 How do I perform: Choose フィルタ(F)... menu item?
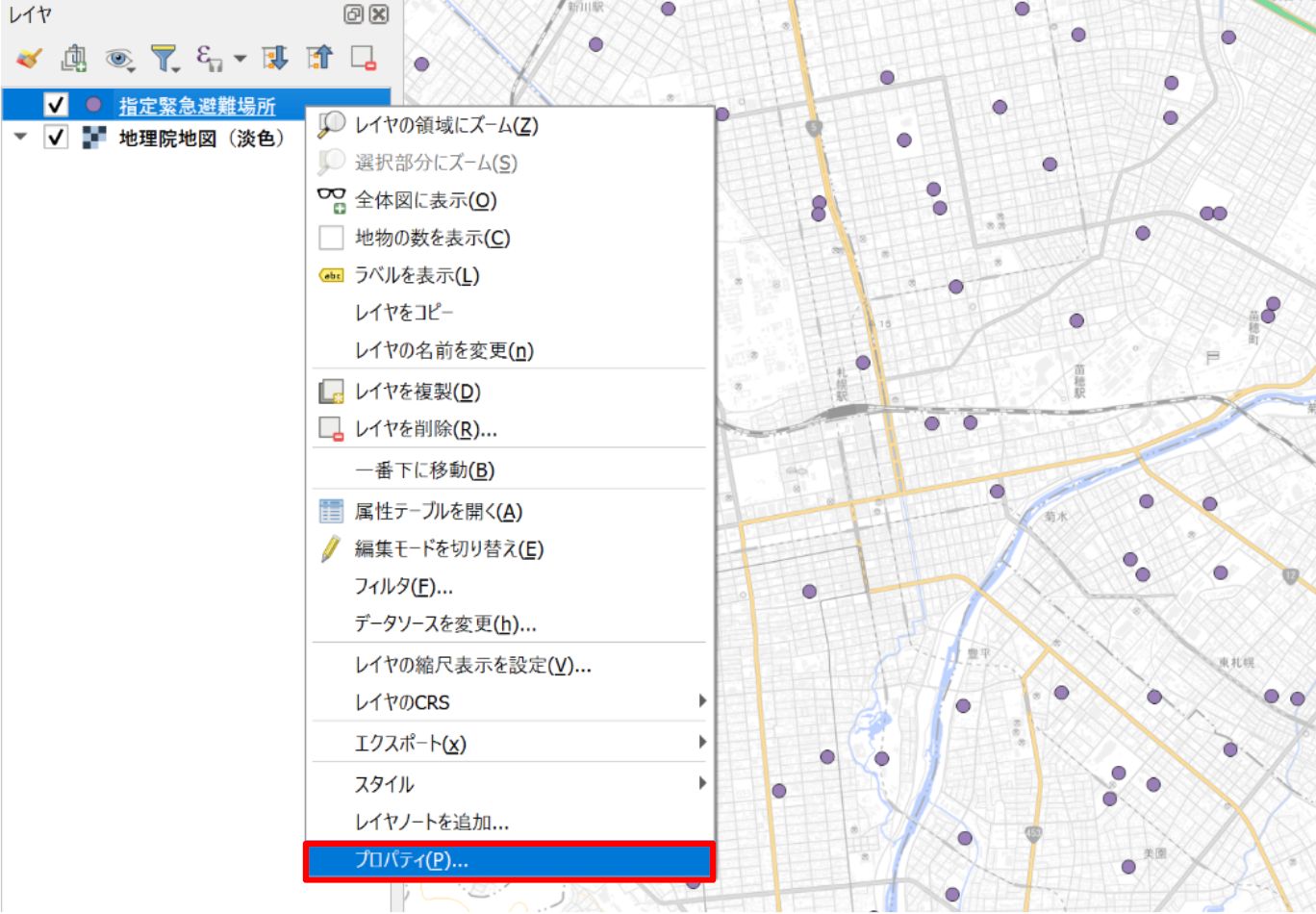(510, 587)
